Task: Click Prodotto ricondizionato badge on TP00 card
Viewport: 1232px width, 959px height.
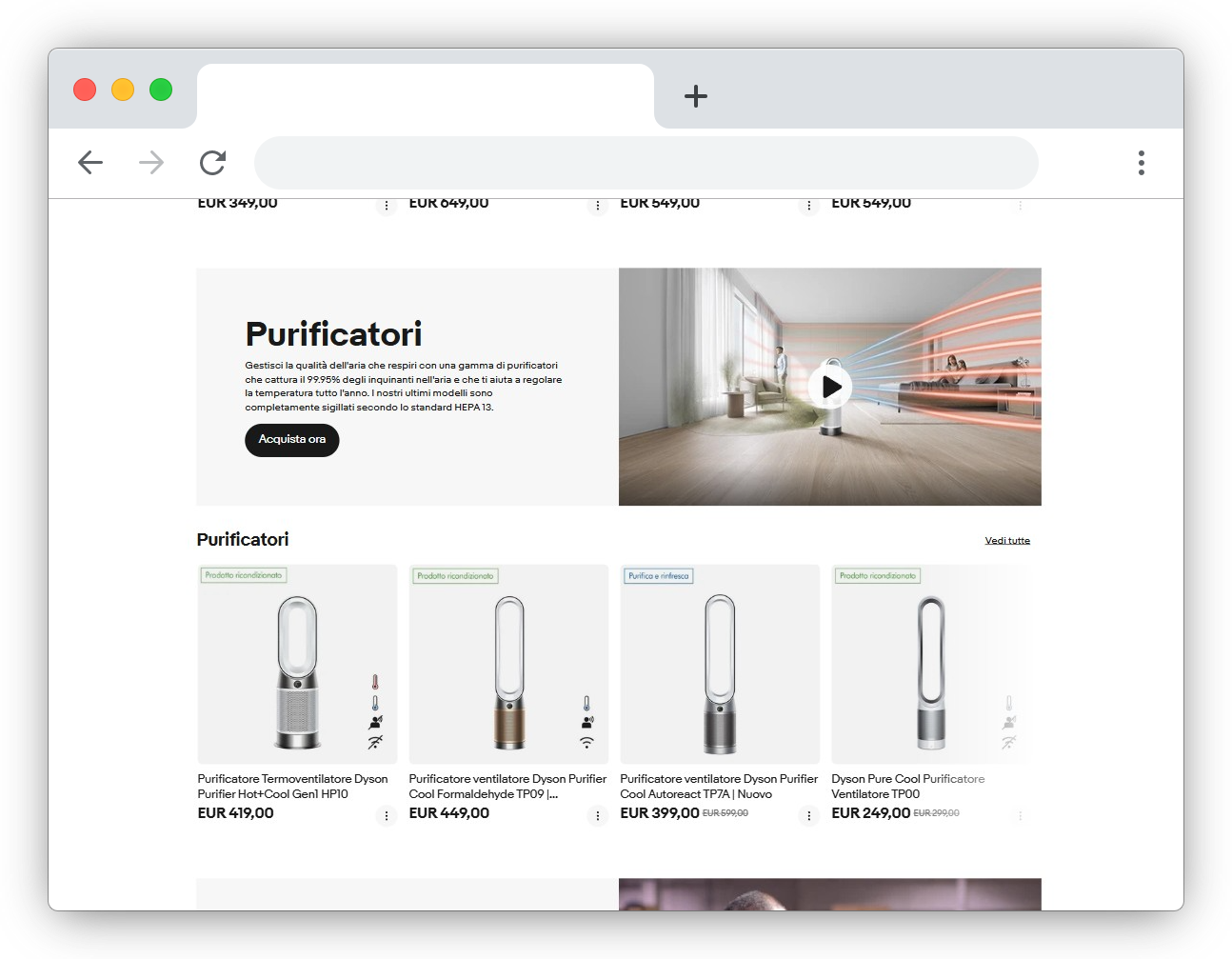Action: click(878, 576)
